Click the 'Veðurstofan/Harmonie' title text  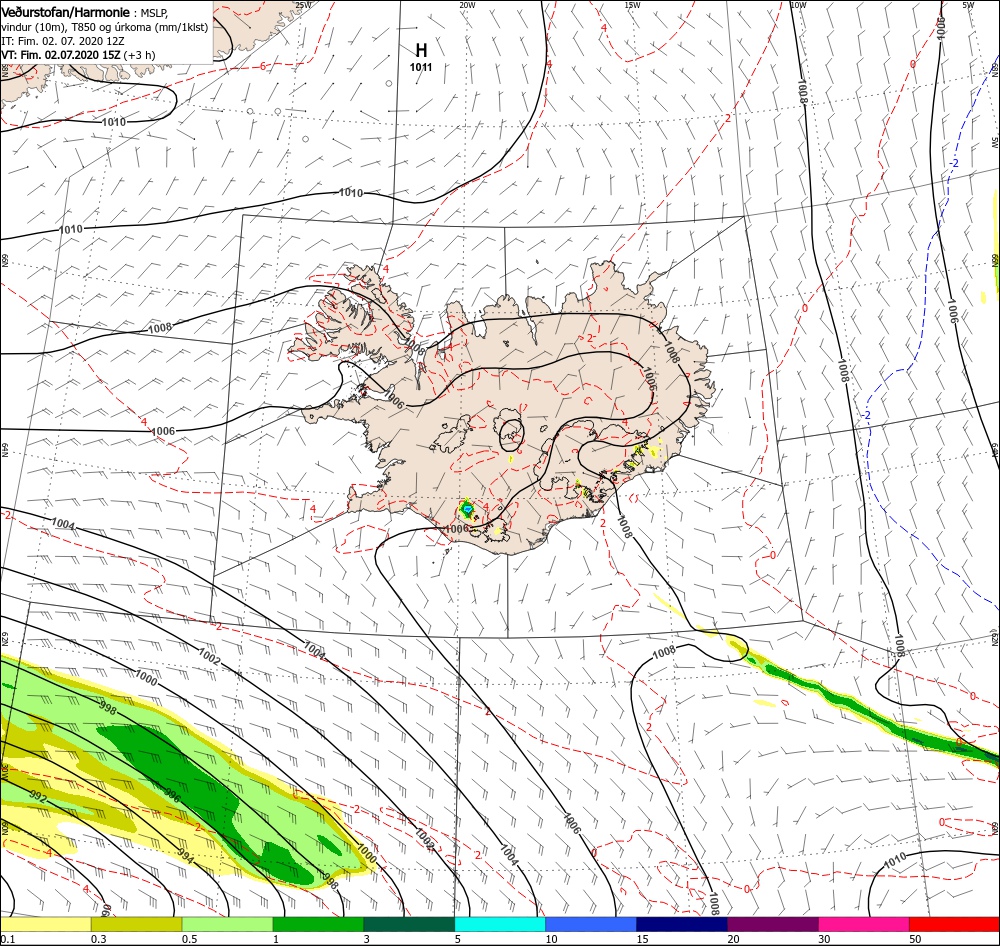tap(66, 13)
